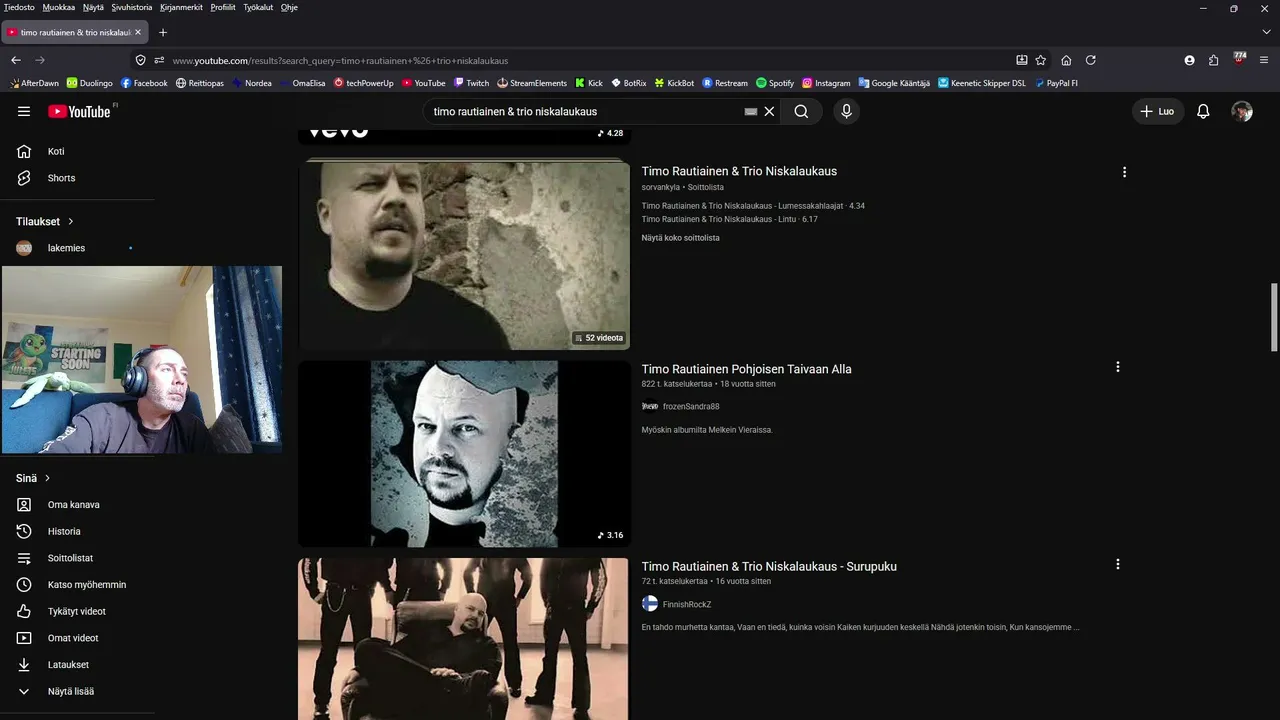Open the StreamElements bookmark
This screenshot has height=720, width=1280.
point(532,83)
